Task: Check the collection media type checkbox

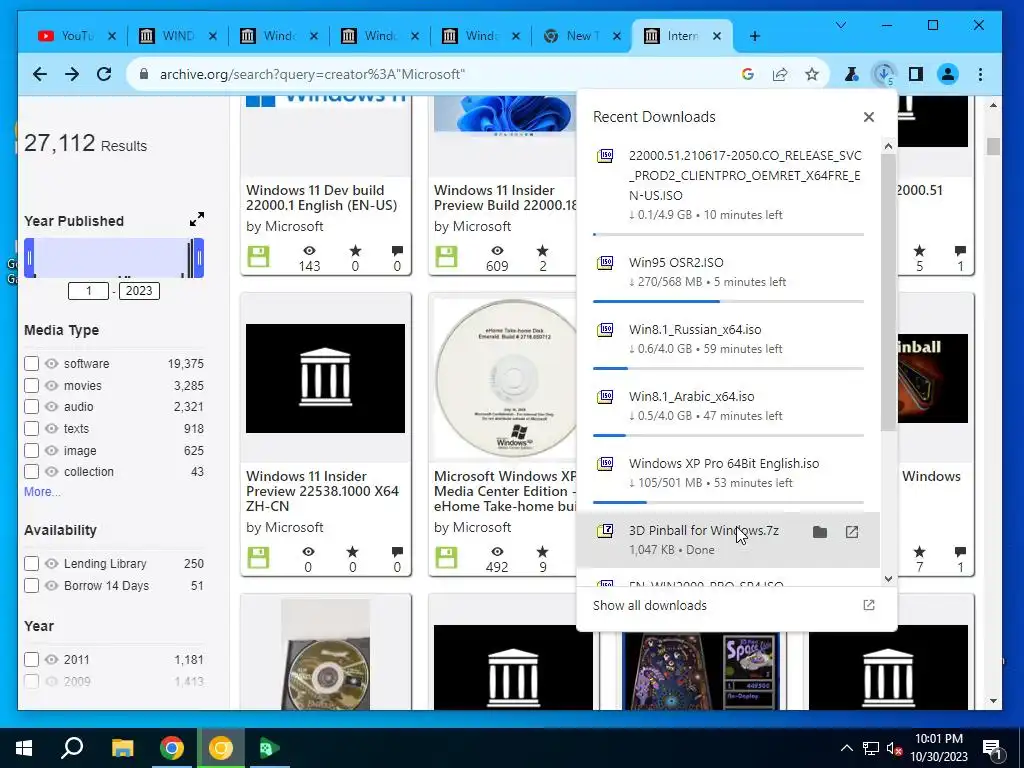Action: [x=31, y=472]
